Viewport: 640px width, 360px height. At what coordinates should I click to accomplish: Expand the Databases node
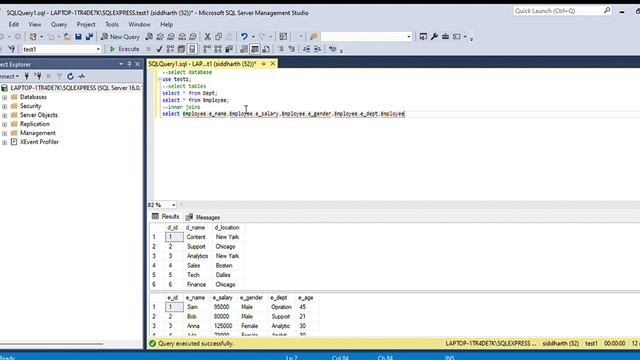tap(4, 97)
